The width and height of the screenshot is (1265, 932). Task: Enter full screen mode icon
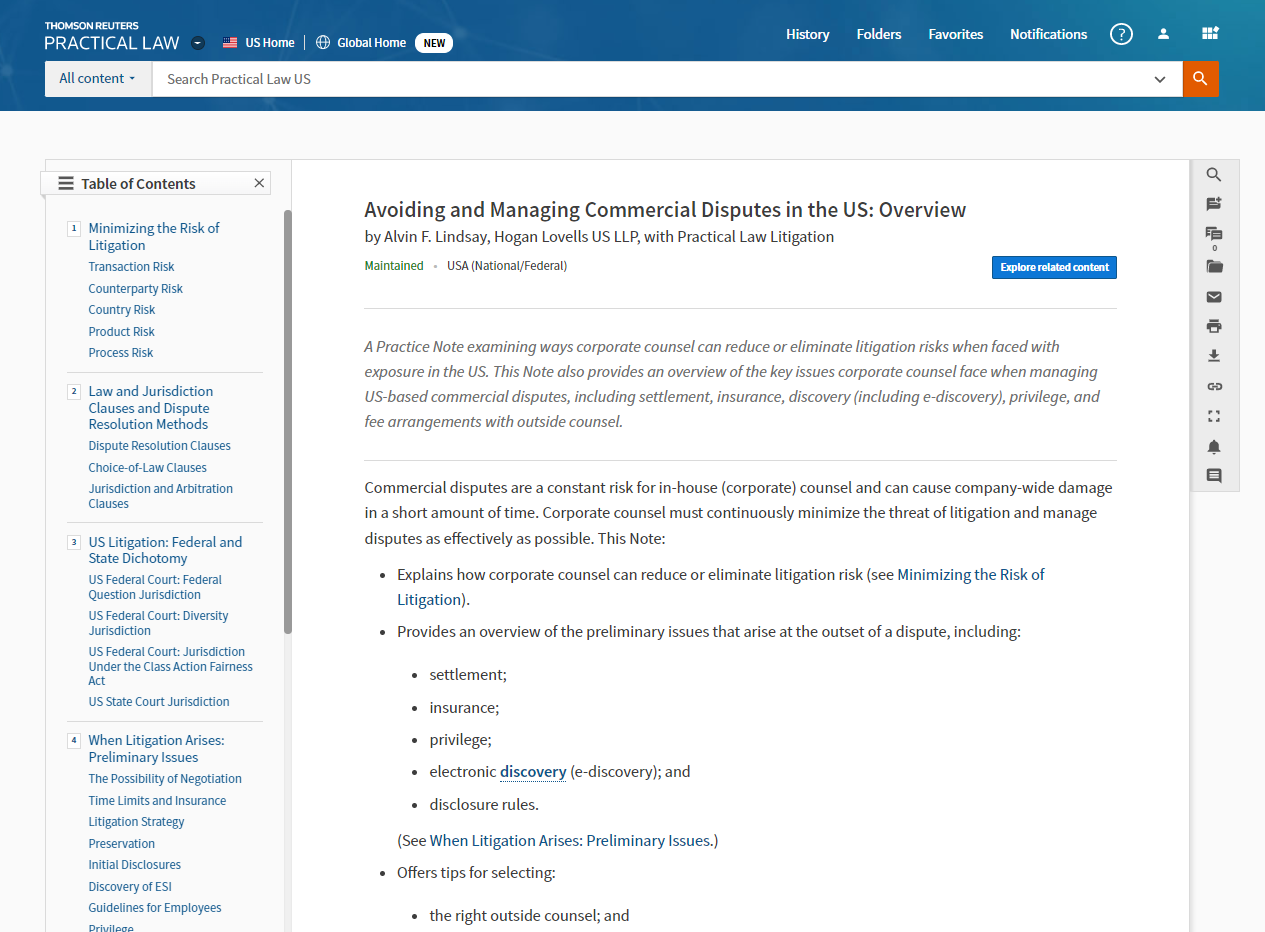tap(1214, 416)
